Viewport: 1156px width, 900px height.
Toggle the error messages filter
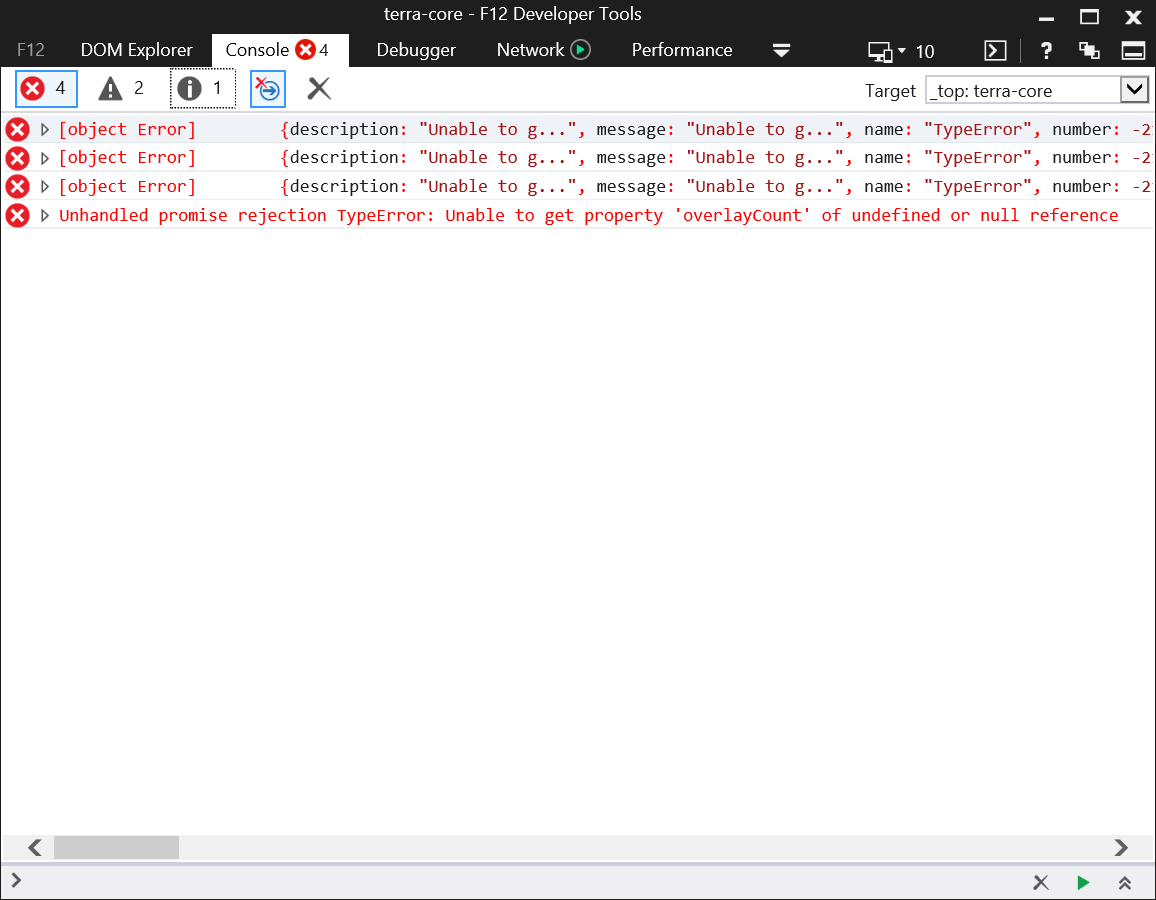45,88
